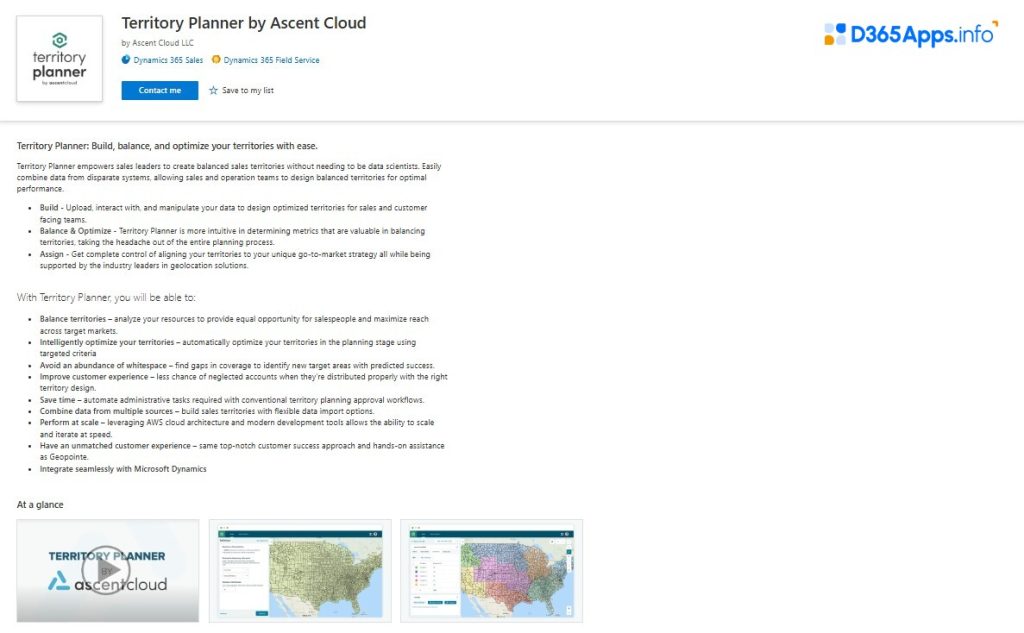Open the multicolored territories map thumbnail
Image resolution: width=1024 pixels, height=633 pixels.
point(491,570)
